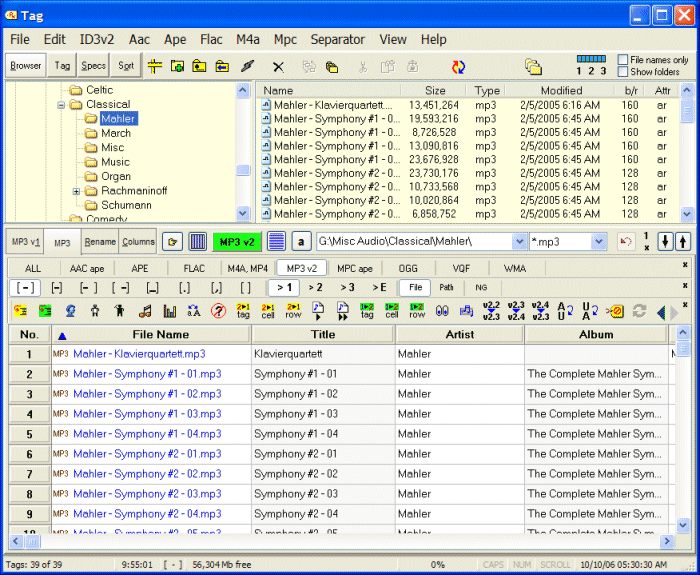This screenshot has width=700, height=575.
Task: Open the Columns tab
Action: [138, 242]
